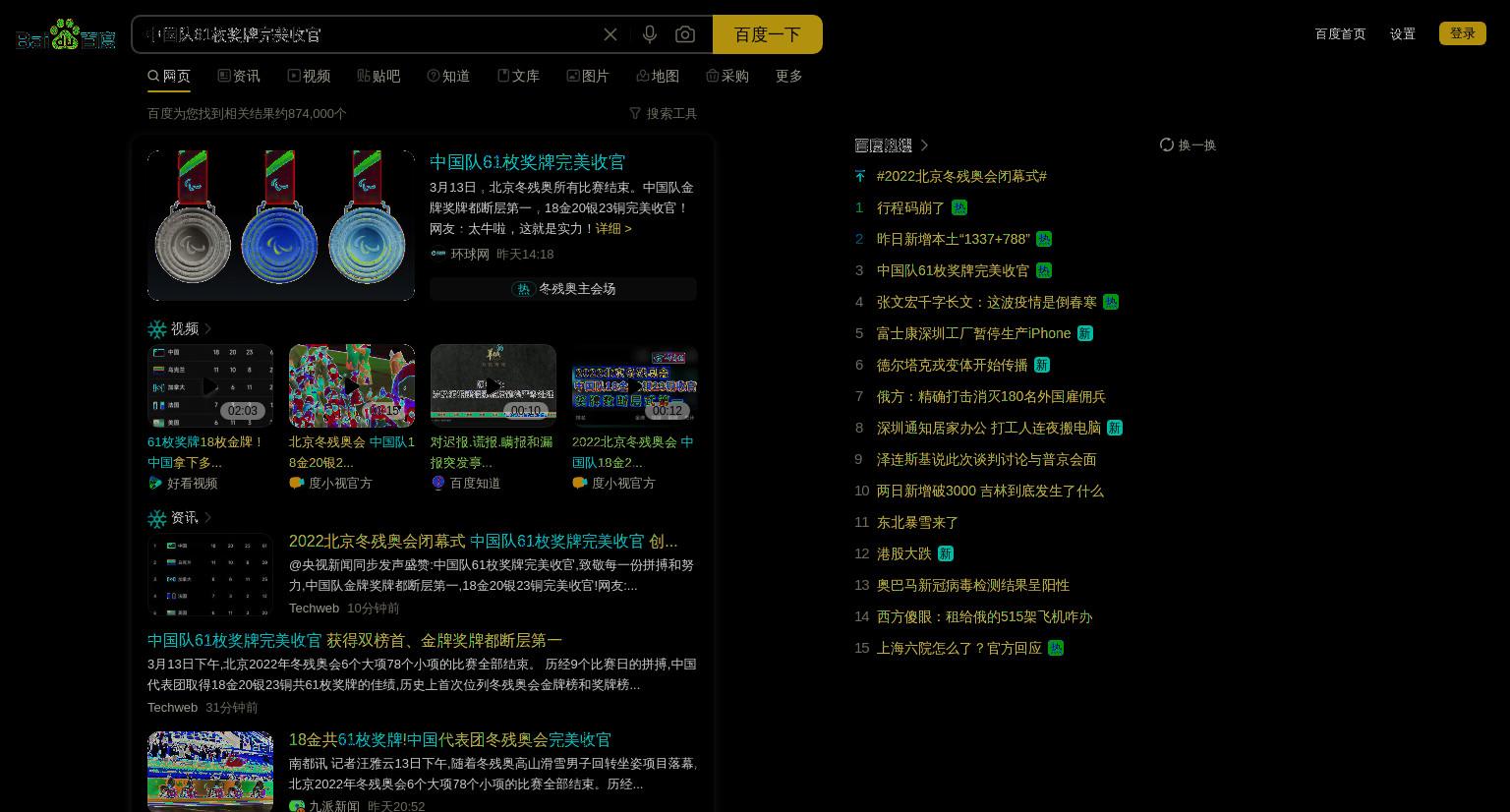Open pinned topic #2022北京冬残奥会闭幕式#
Viewport: 1510px width, 812px height.
click(961, 176)
